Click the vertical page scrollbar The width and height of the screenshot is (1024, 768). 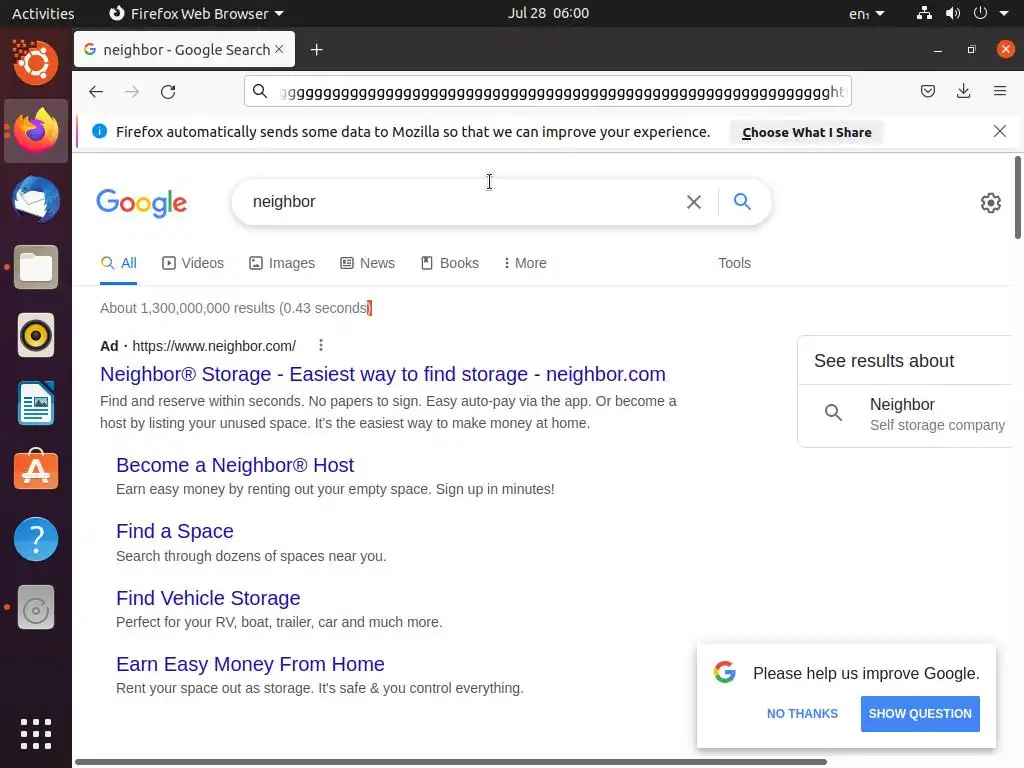[1017, 199]
